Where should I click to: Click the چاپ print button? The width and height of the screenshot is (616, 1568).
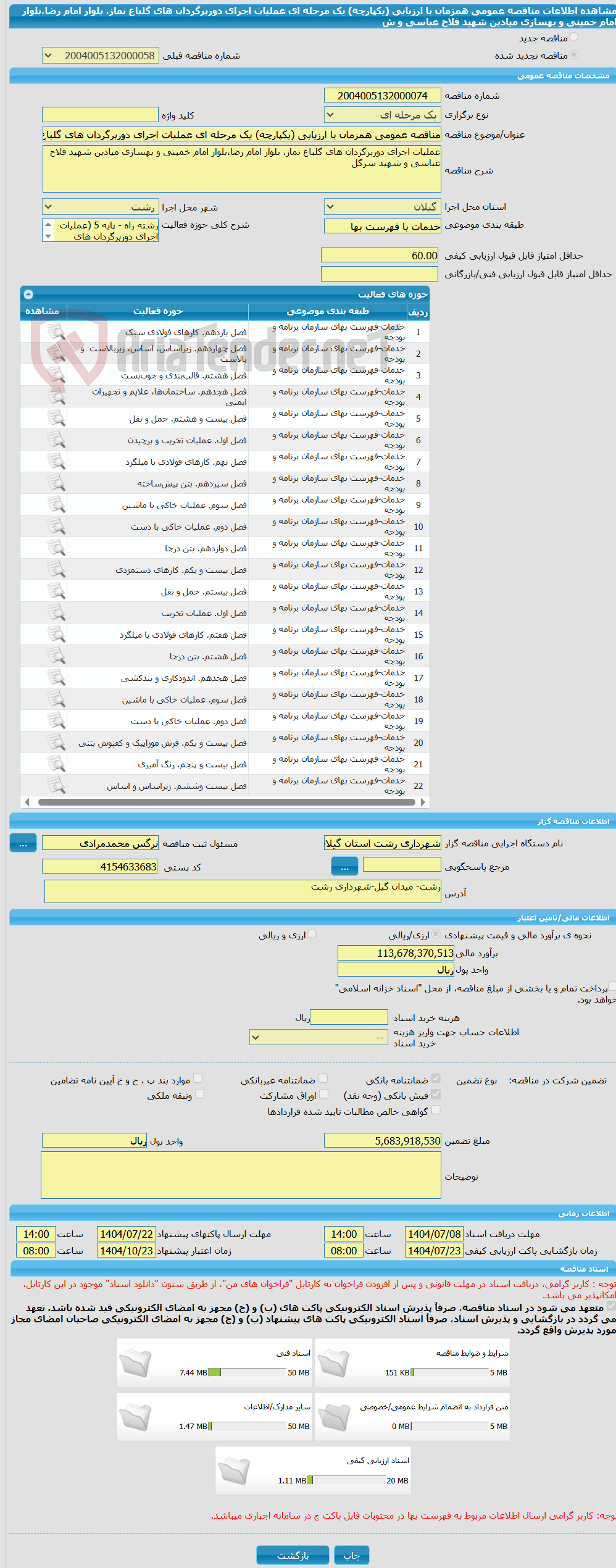click(x=352, y=1556)
